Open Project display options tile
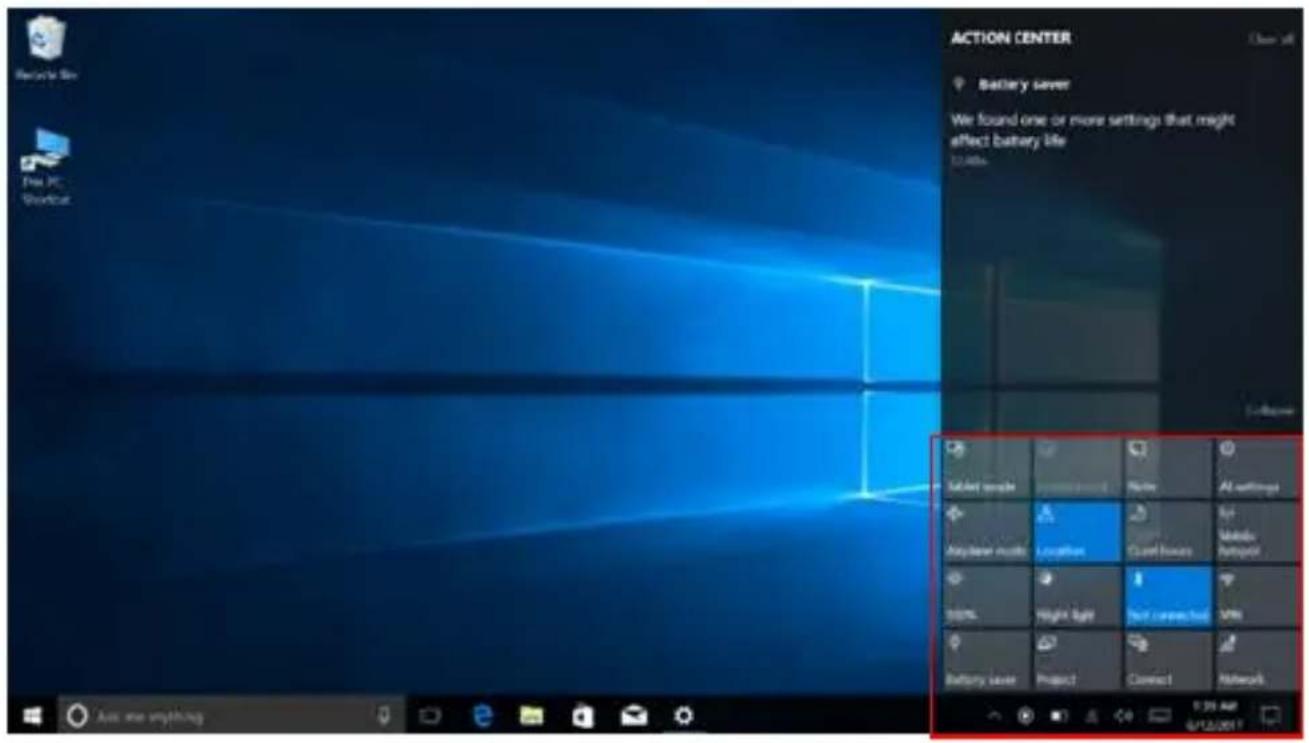 tap(1077, 660)
